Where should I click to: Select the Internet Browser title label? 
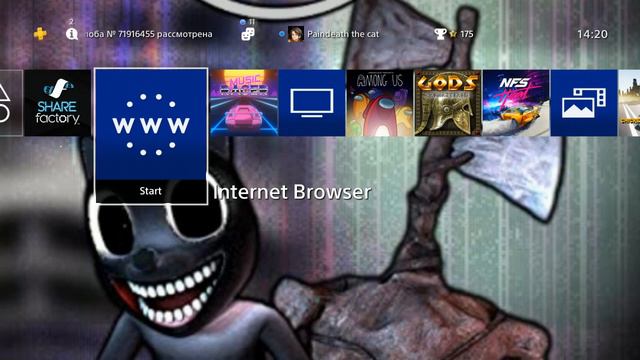click(x=292, y=192)
